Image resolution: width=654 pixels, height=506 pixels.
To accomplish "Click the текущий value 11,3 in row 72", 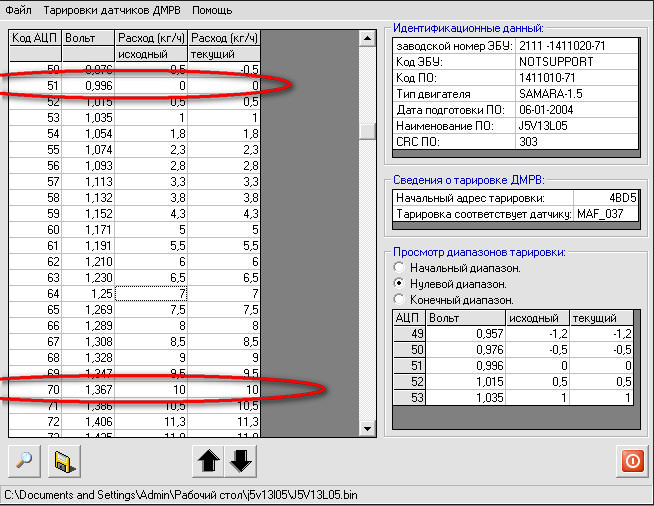I will [x=224, y=422].
